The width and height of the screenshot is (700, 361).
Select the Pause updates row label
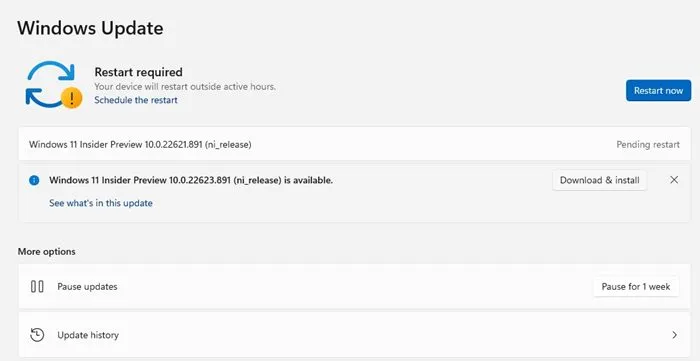tap(87, 286)
